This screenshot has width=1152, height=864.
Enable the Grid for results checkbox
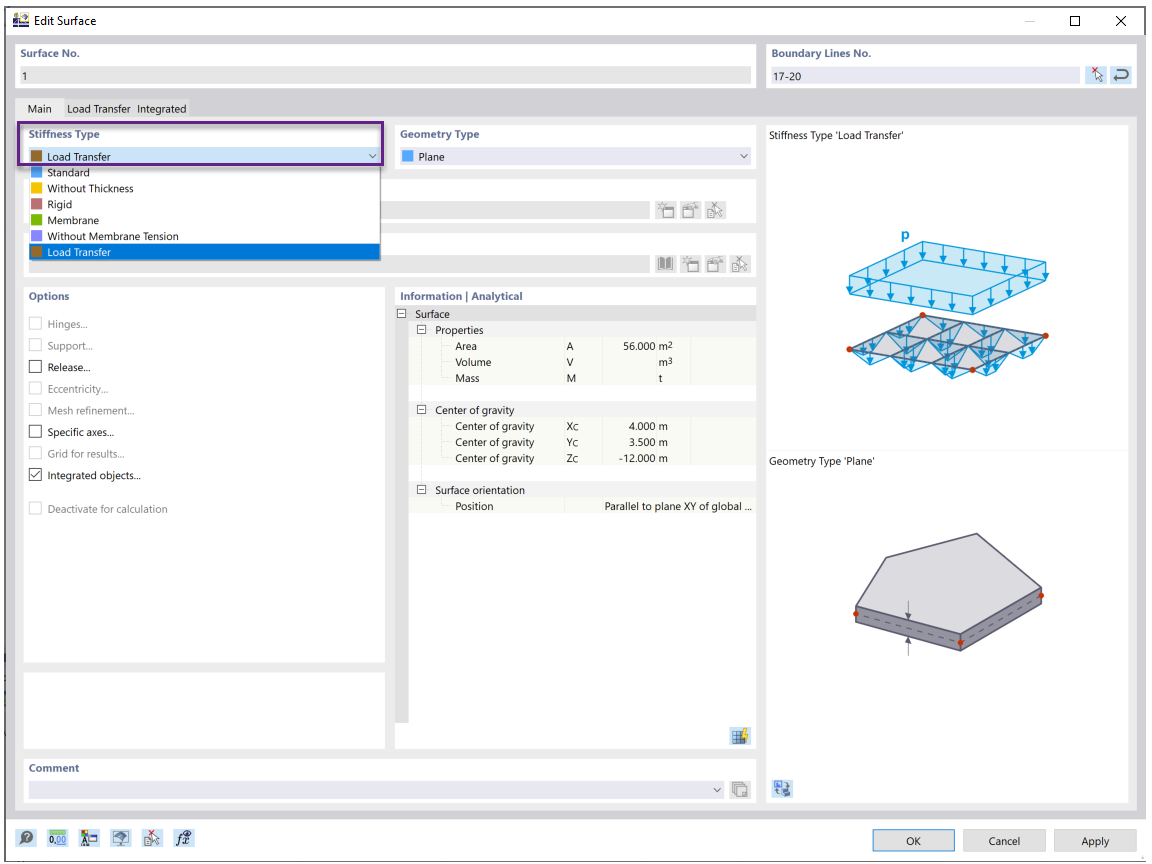point(35,453)
